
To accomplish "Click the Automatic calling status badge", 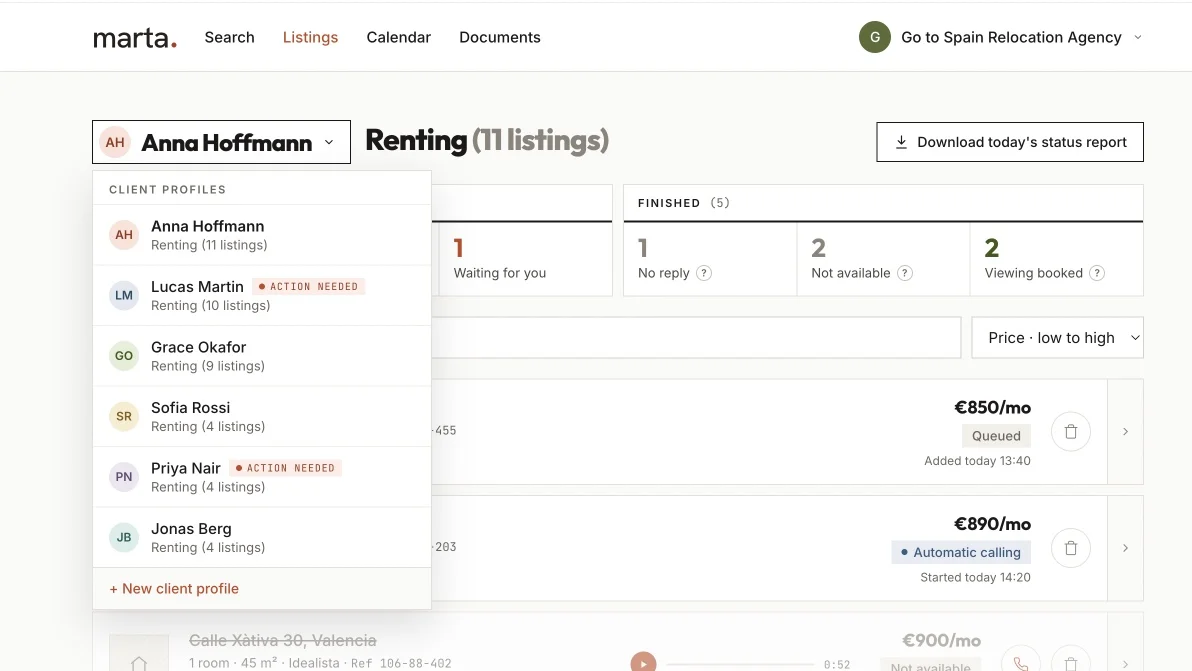I will click(961, 552).
